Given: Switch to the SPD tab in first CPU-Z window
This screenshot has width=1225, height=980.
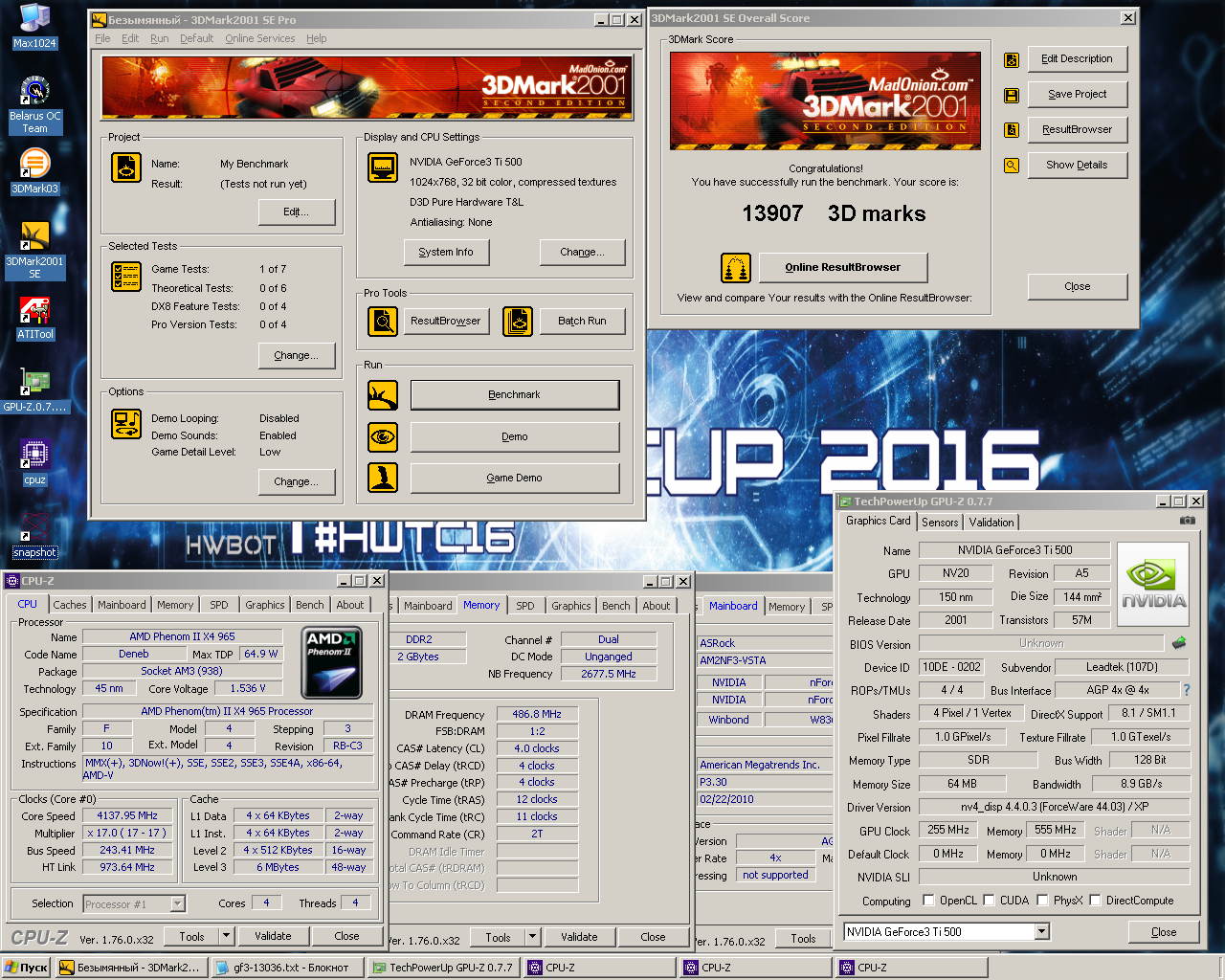Looking at the screenshot, I should click(x=219, y=605).
